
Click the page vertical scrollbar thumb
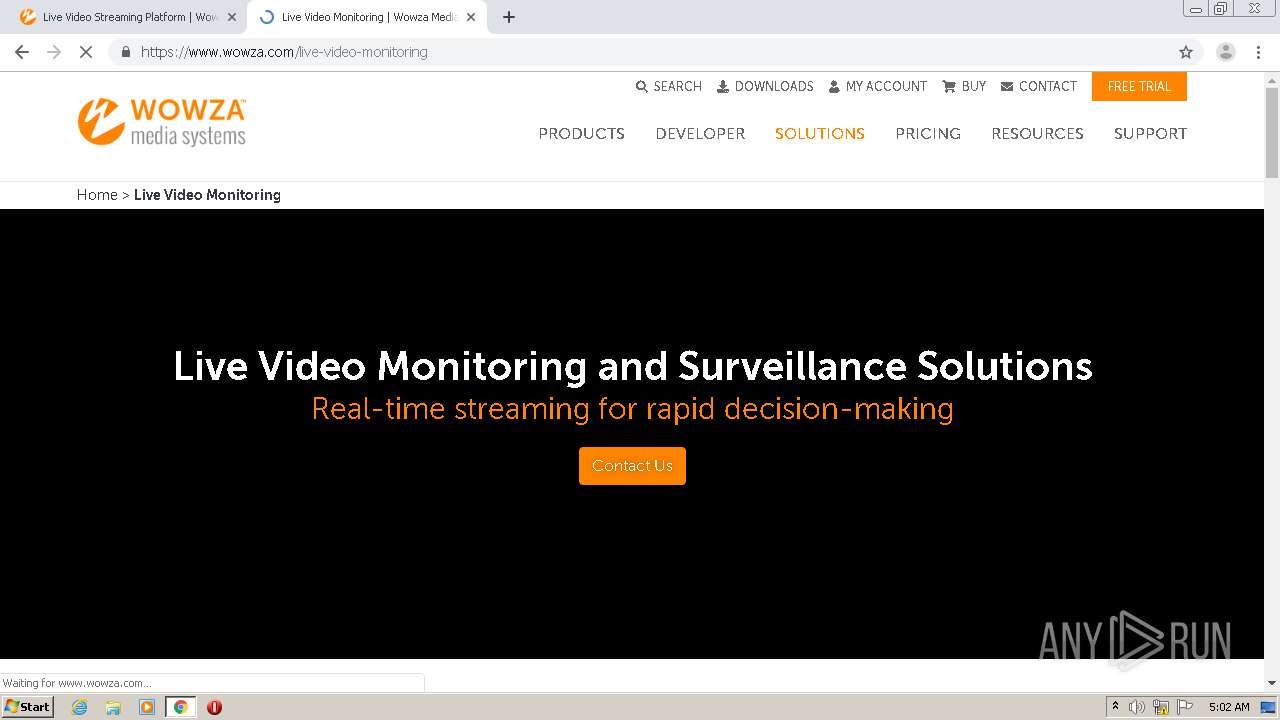pos(1272,132)
